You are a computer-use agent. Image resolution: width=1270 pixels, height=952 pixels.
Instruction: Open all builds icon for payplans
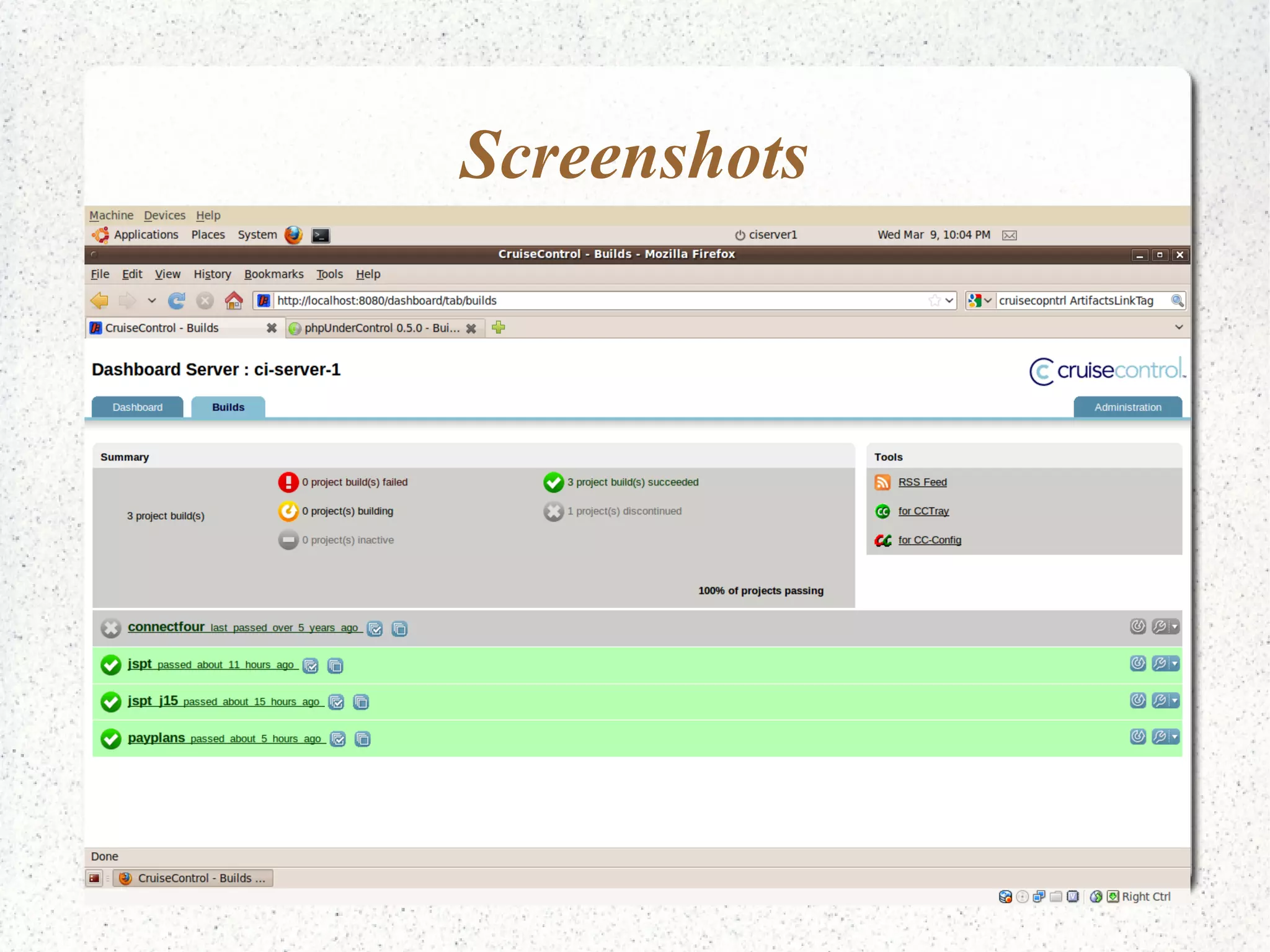[x=363, y=739]
